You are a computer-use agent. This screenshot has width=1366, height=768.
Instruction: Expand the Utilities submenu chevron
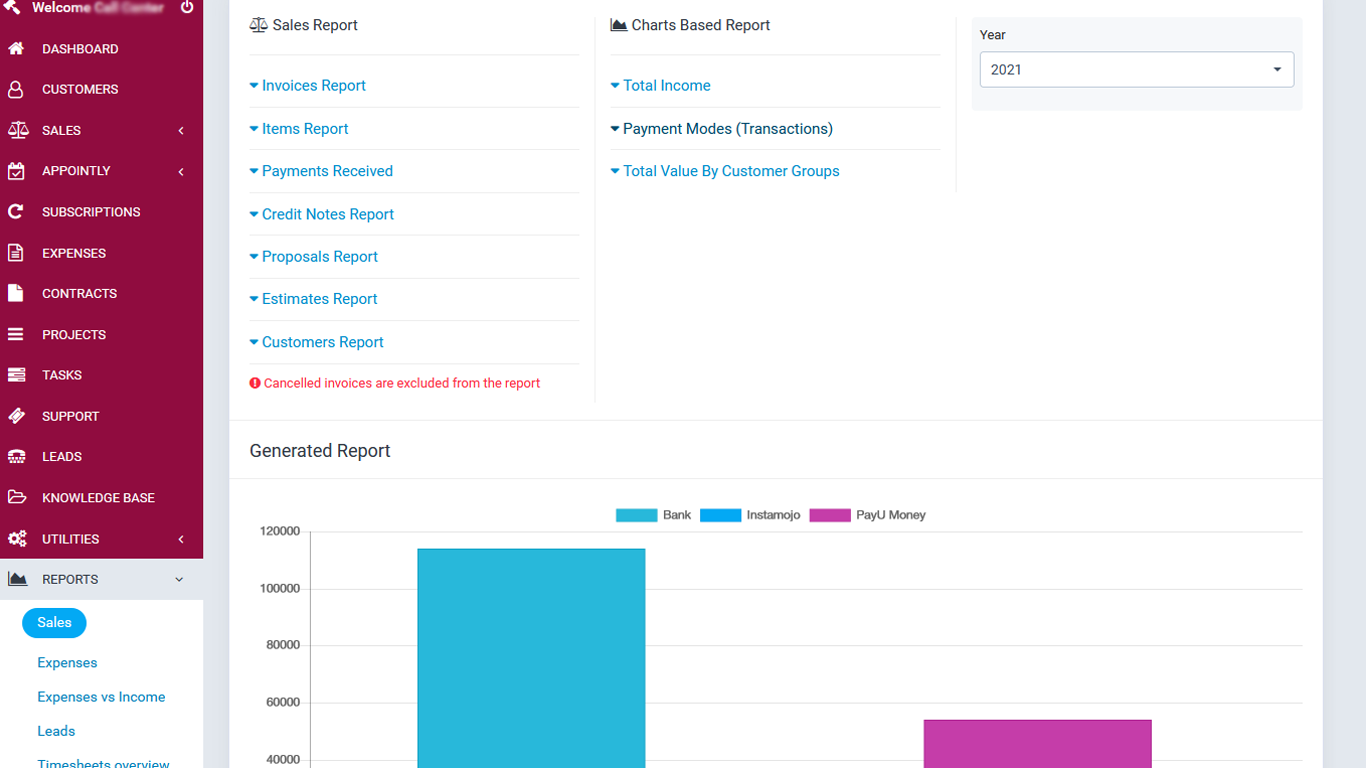pyautogui.click(x=181, y=539)
